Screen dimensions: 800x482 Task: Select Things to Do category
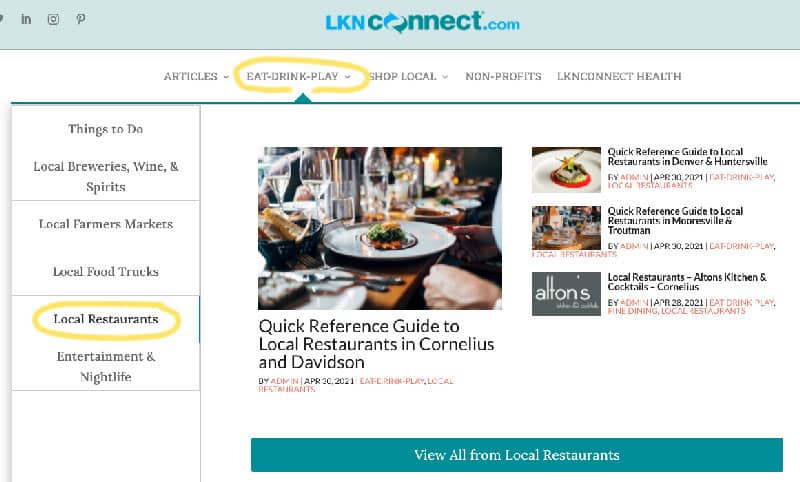pos(106,129)
